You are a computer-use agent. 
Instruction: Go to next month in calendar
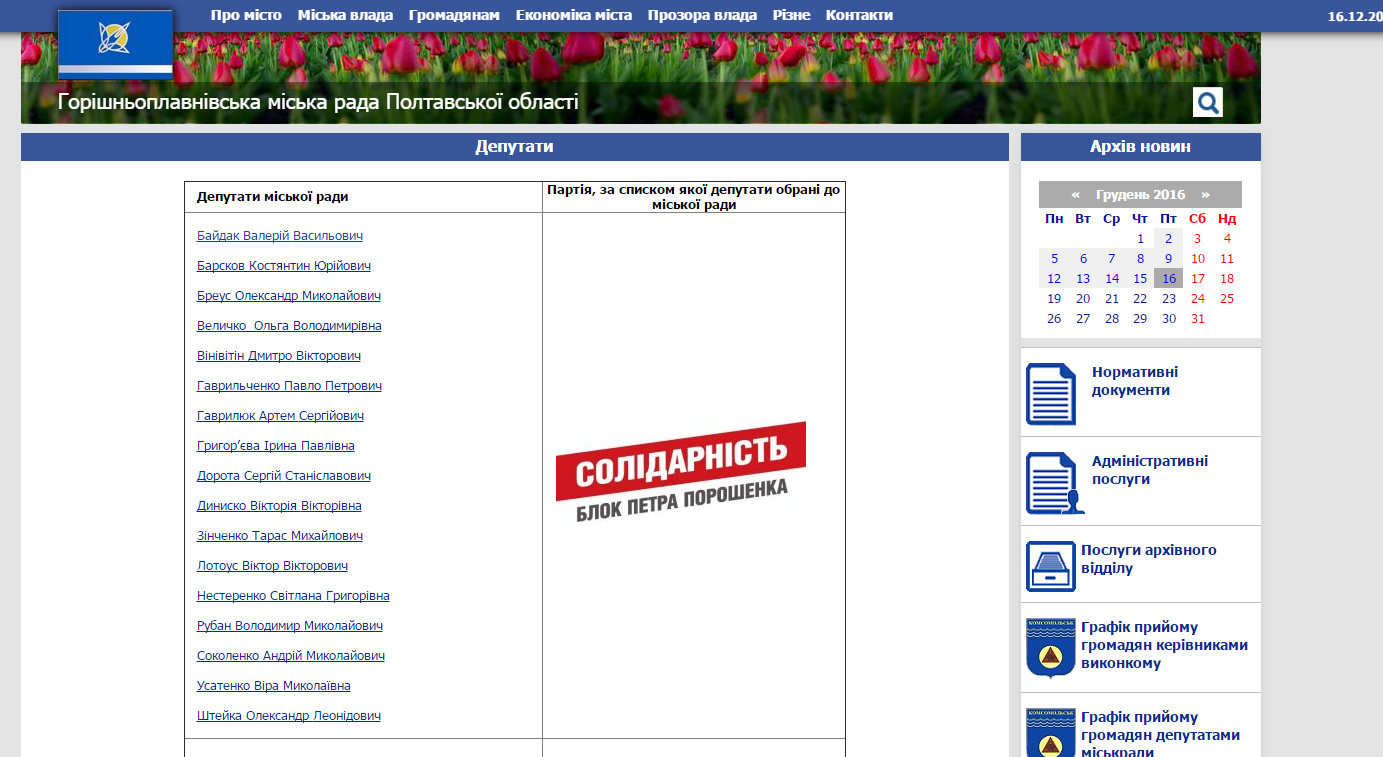pyautogui.click(x=1205, y=194)
